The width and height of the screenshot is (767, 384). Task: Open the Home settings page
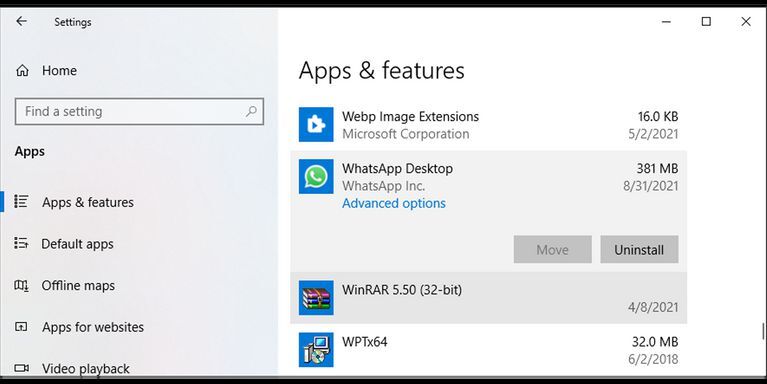pos(59,70)
